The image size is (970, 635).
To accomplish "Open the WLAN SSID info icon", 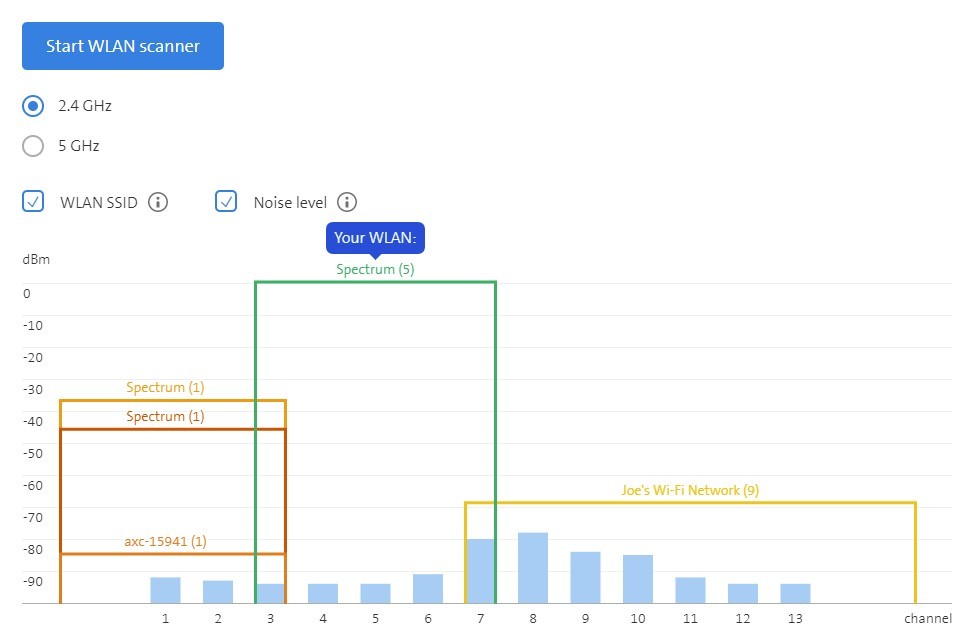I will pyautogui.click(x=158, y=202).
